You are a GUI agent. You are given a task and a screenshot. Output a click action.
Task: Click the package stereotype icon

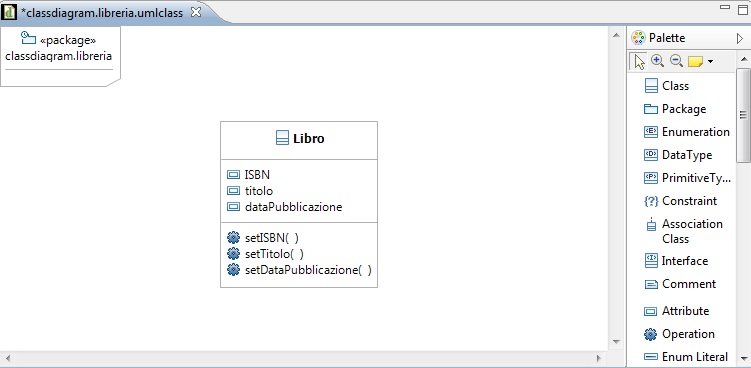tap(28, 38)
